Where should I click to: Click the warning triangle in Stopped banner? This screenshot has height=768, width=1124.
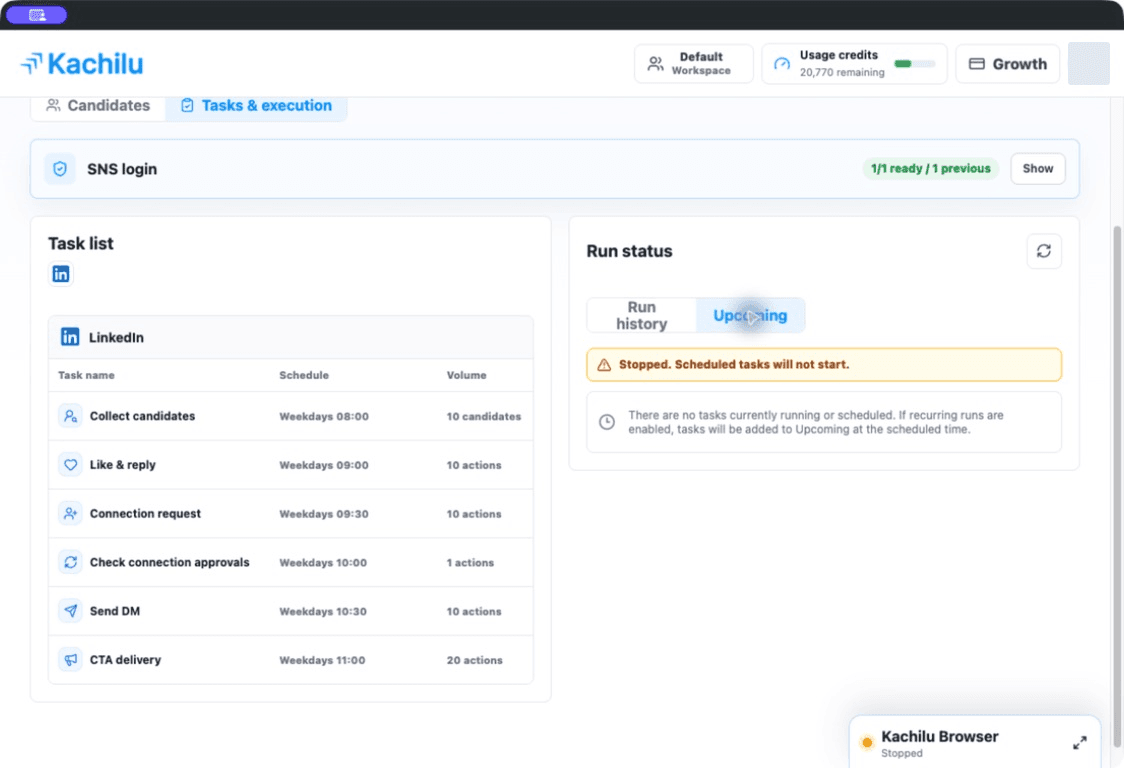[x=604, y=365]
